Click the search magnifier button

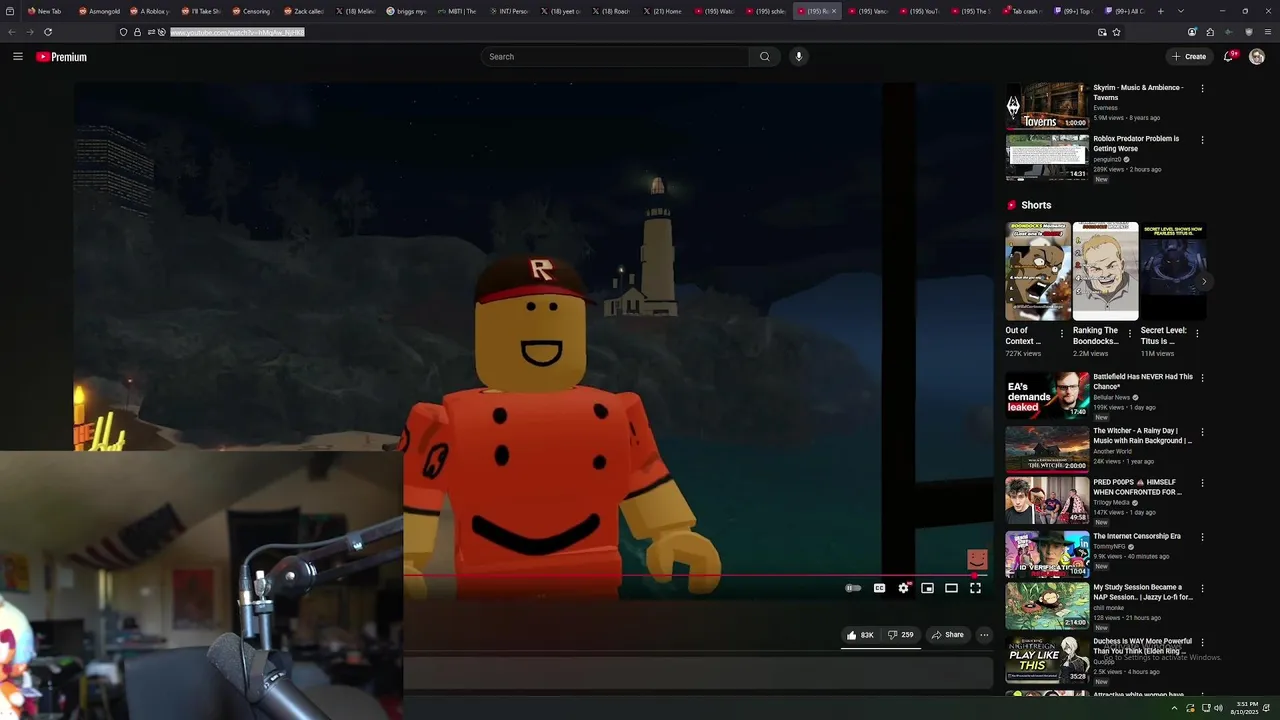coord(765,57)
